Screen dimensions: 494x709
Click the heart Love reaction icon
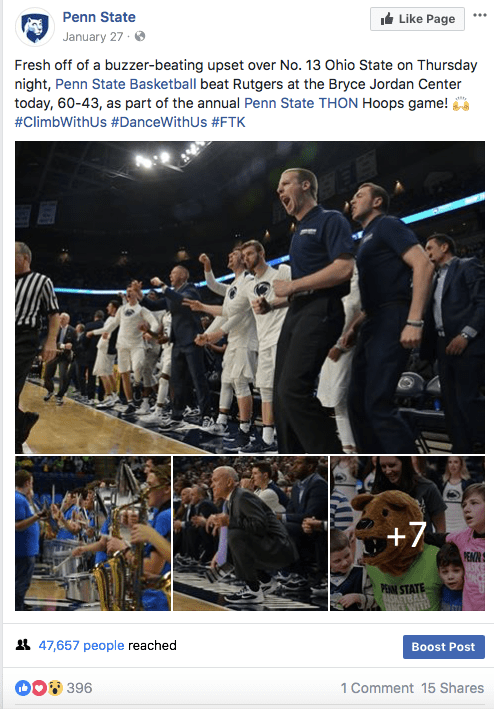pos(39,688)
